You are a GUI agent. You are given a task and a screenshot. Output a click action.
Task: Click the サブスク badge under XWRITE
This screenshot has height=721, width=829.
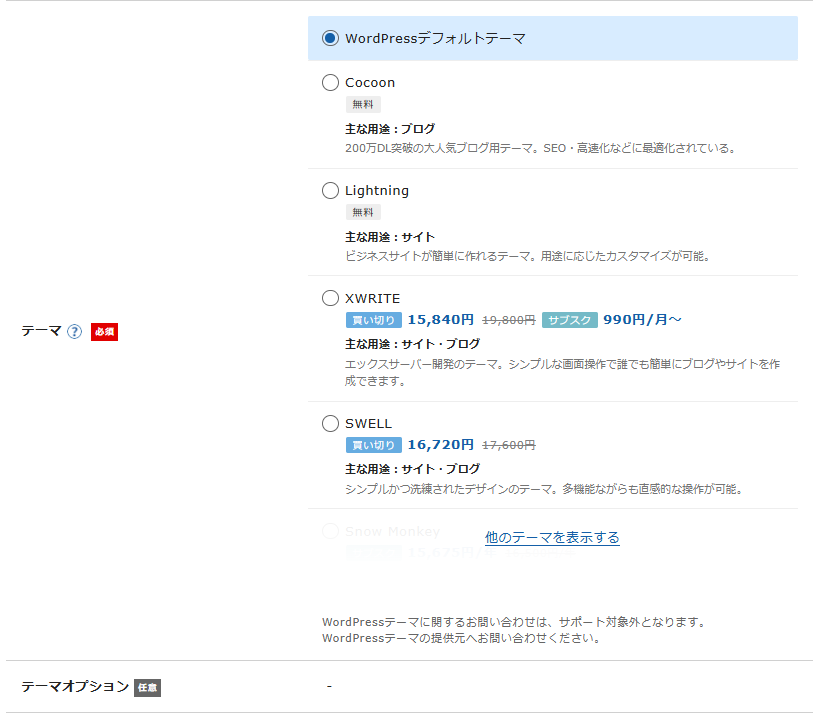pos(570,320)
